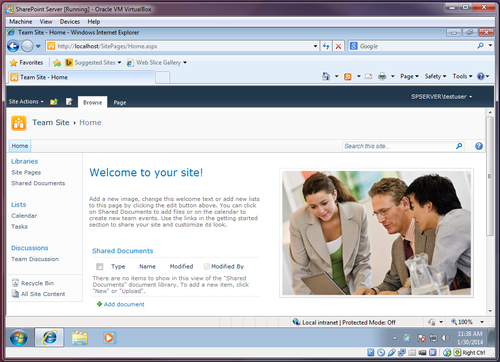The width and height of the screenshot is (500, 362).
Task: Expand search provider dropdown arrow
Action: pyautogui.click(x=490, y=45)
